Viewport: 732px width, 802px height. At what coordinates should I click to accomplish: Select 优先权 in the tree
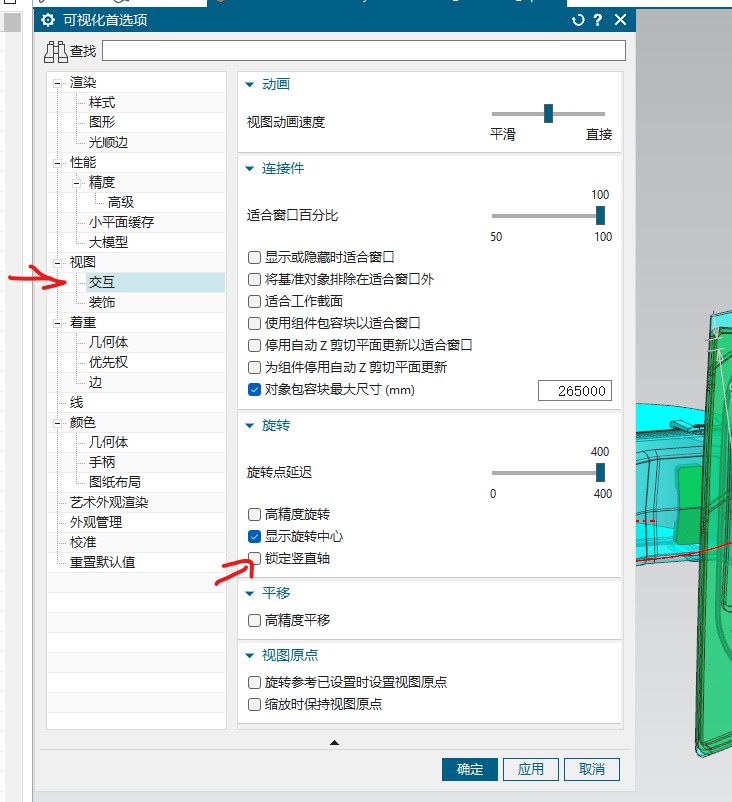[108, 362]
